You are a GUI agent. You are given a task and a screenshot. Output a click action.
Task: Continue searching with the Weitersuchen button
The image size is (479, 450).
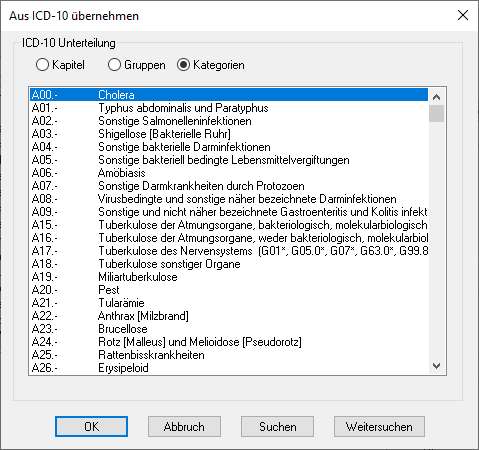point(379,426)
